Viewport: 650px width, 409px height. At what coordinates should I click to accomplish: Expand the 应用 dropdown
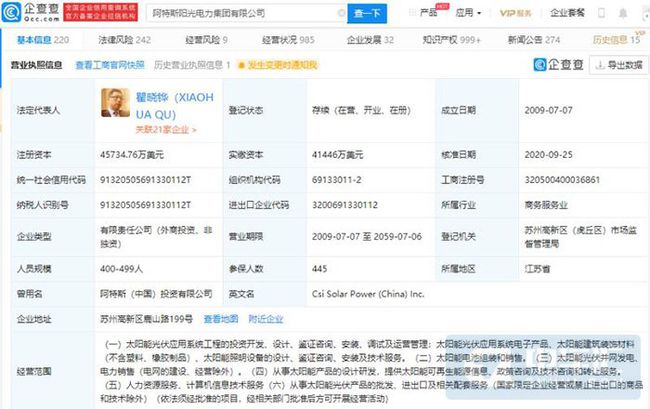click(x=468, y=13)
